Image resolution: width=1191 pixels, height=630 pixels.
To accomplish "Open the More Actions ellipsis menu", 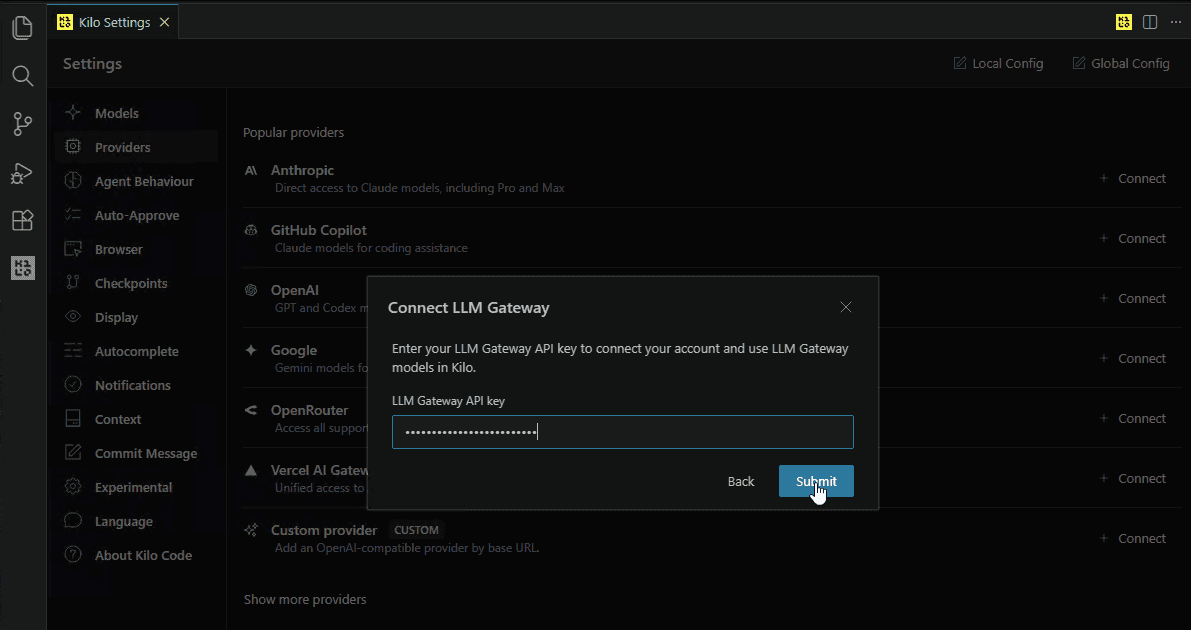I will (1176, 22).
